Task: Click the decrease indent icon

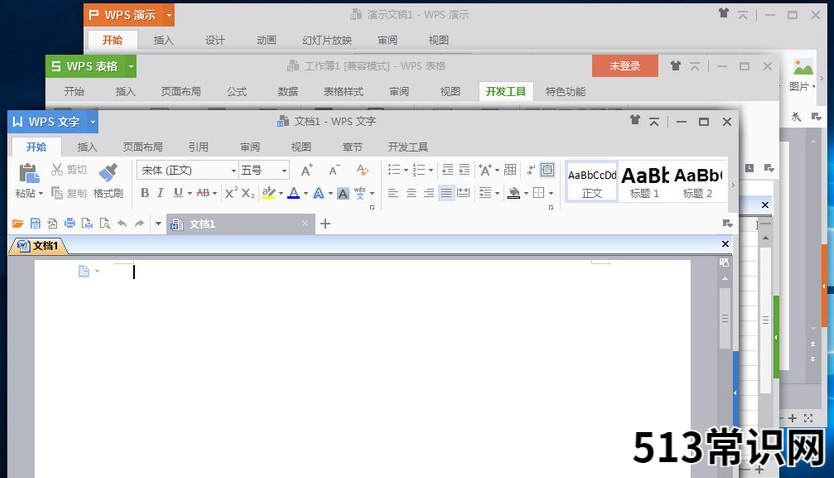Action: 447,170
